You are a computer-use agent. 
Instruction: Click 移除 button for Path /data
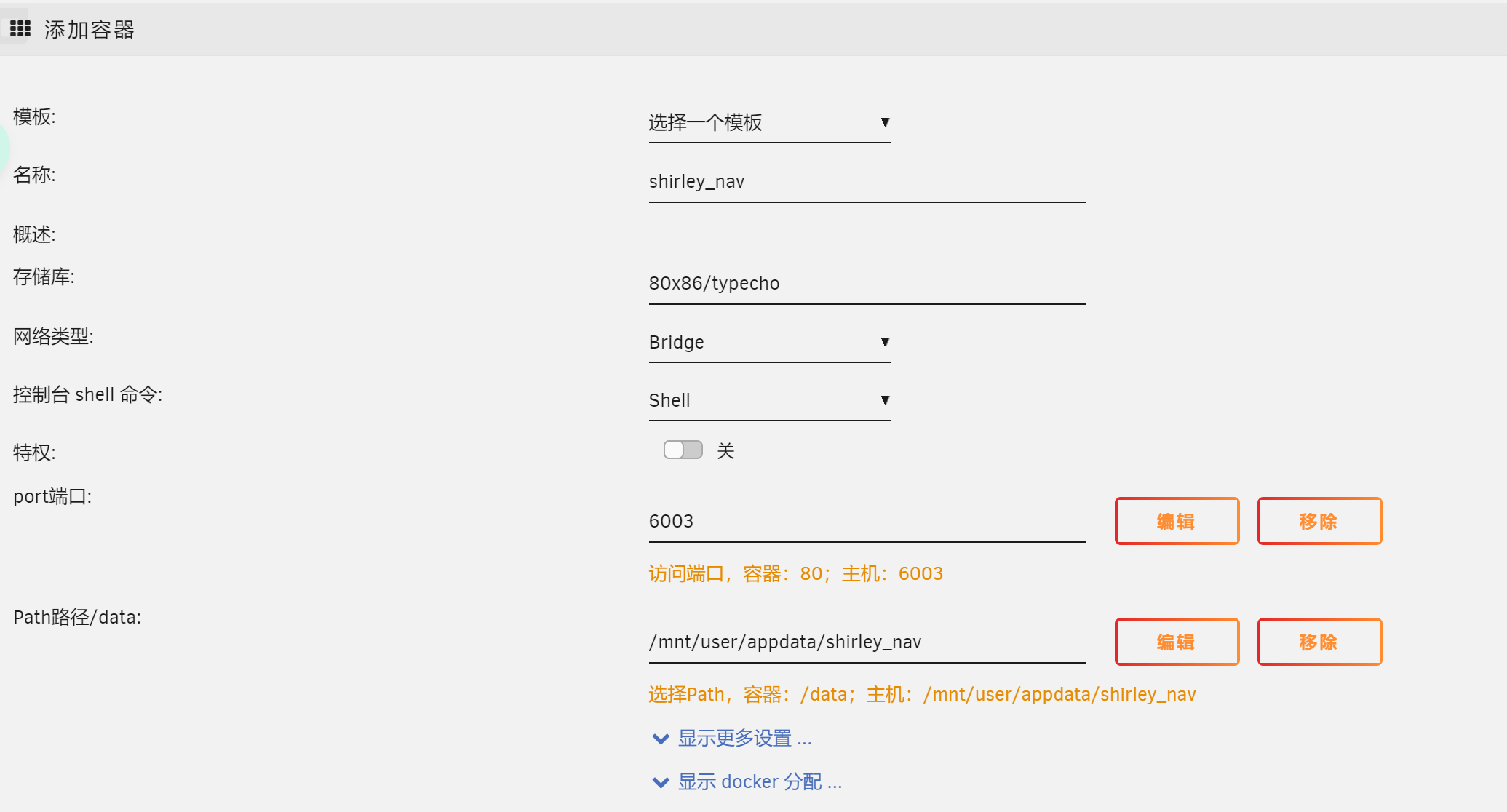(x=1319, y=642)
